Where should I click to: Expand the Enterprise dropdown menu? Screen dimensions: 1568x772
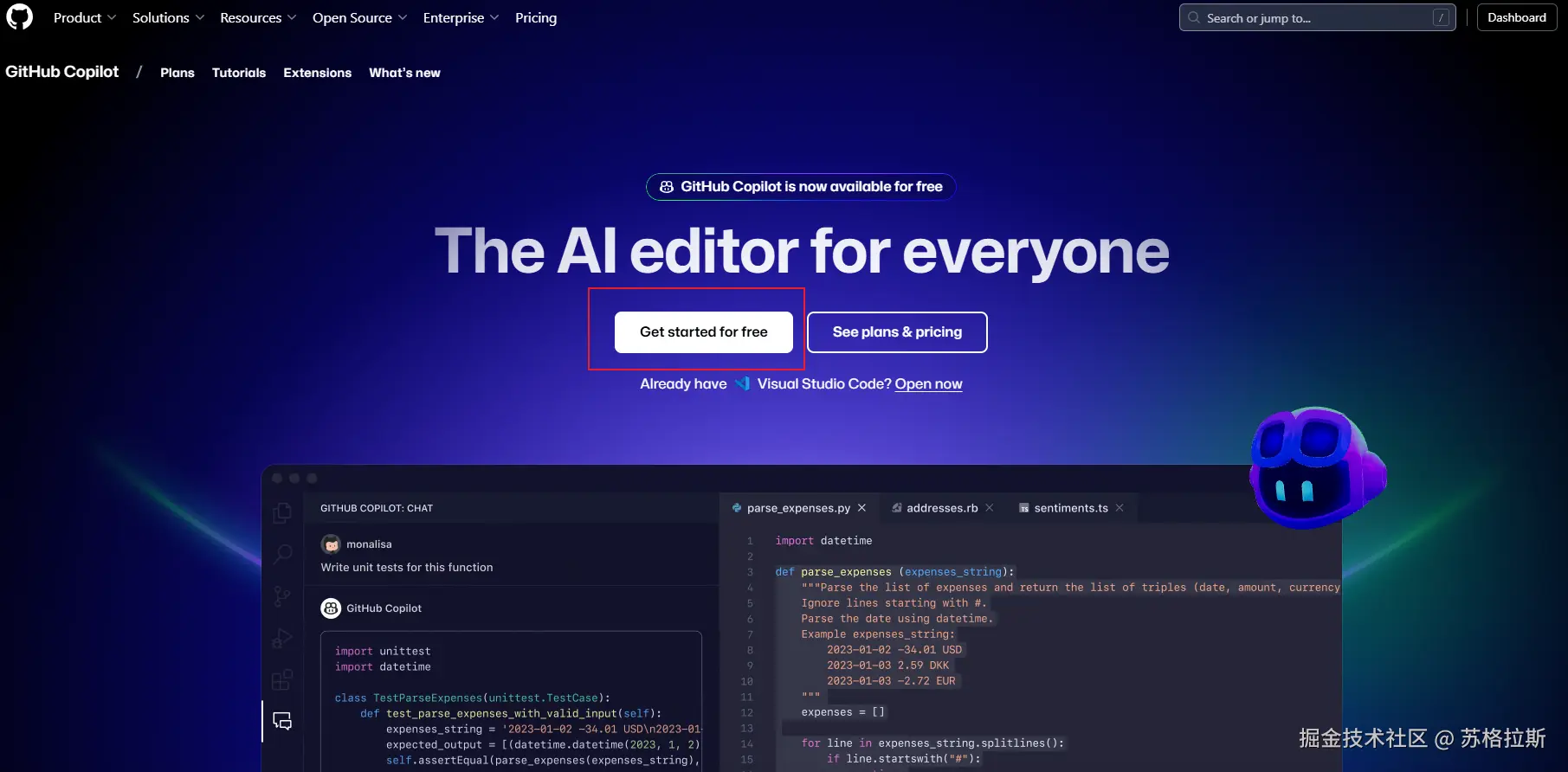pyautogui.click(x=461, y=17)
